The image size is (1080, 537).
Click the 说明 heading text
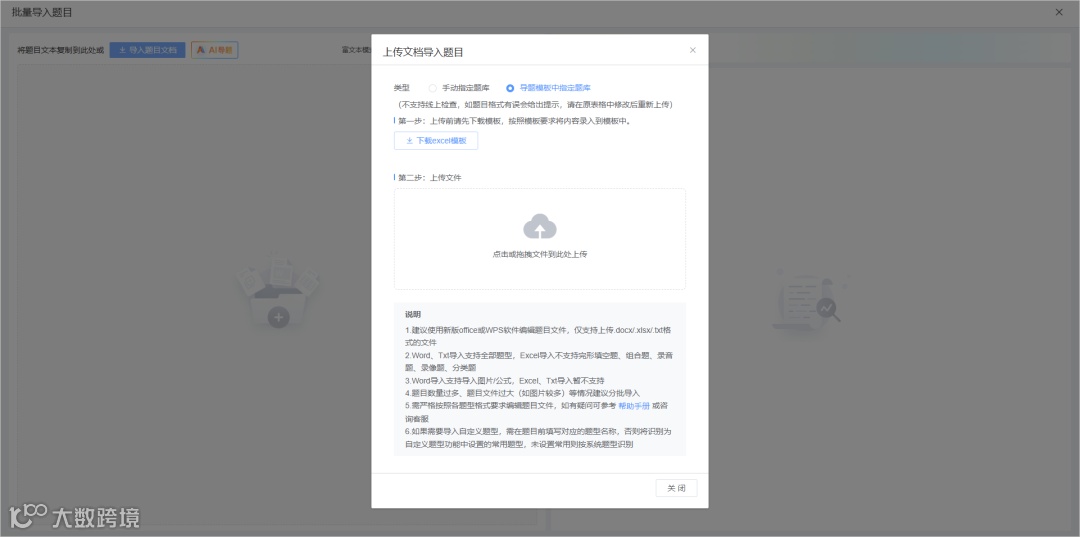point(413,315)
